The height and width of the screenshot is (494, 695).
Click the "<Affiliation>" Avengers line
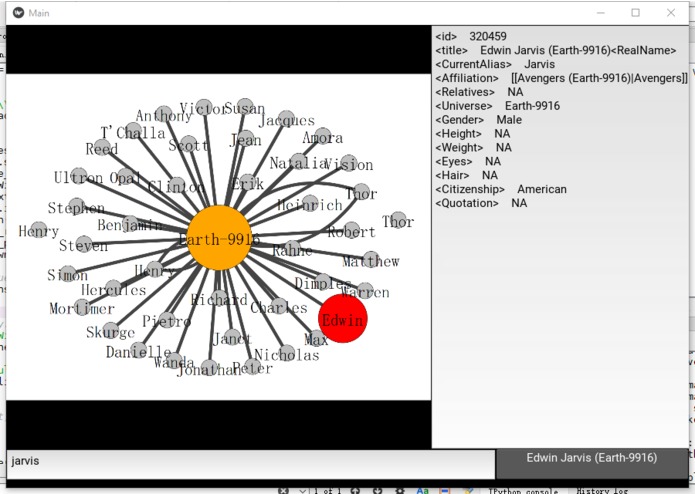(x=561, y=78)
